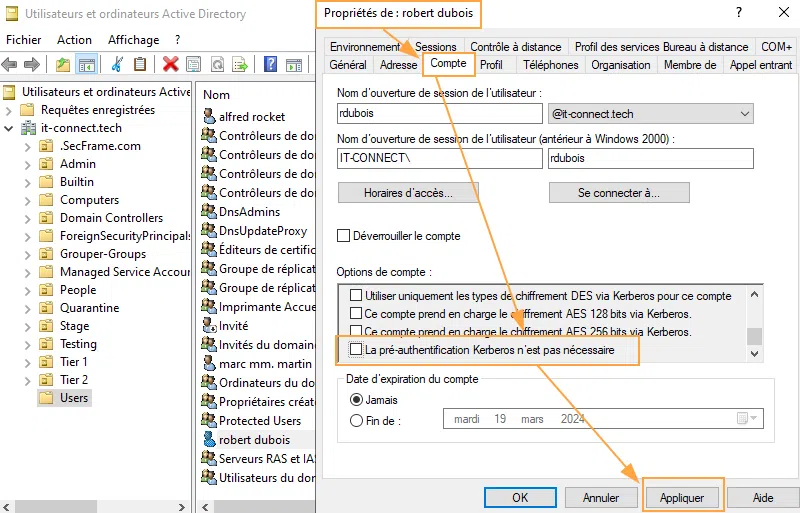Click the red X Delete icon
This screenshot has height=513, width=800.
pyautogui.click(x=170, y=64)
